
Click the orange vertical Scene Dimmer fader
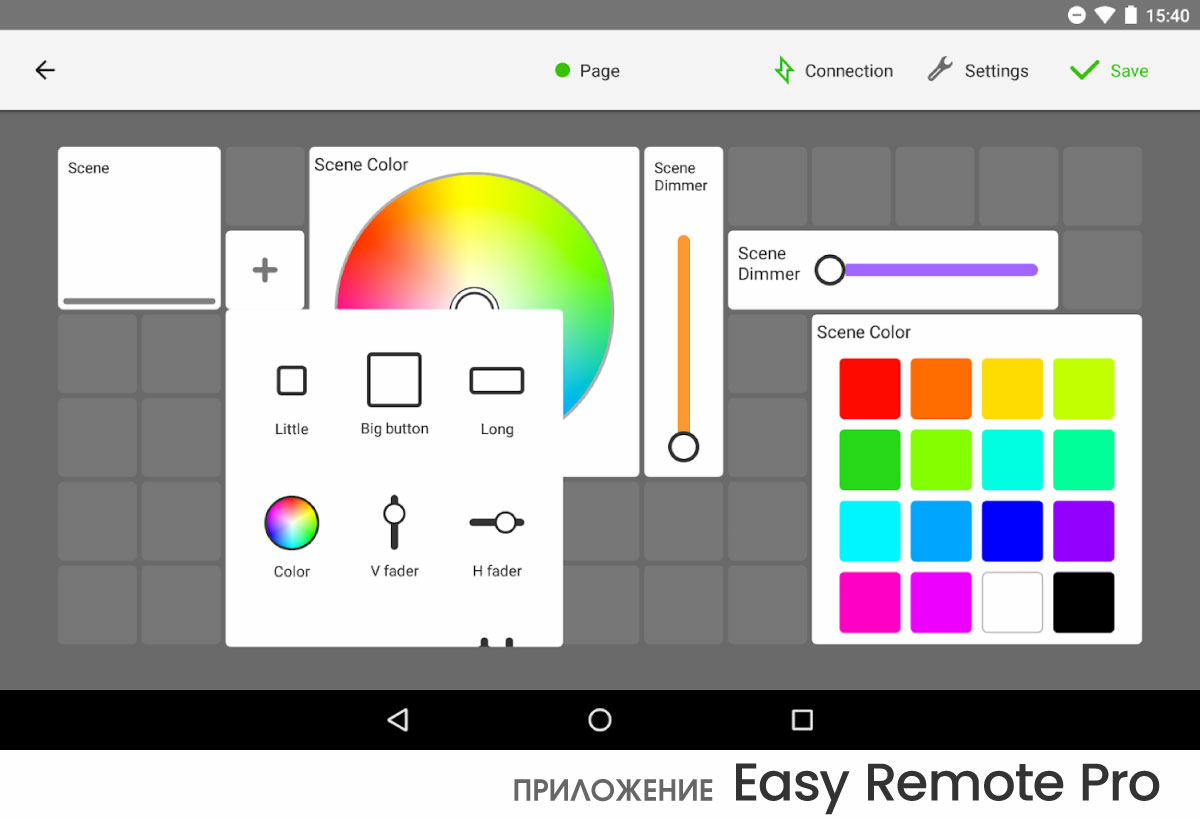[x=684, y=340]
